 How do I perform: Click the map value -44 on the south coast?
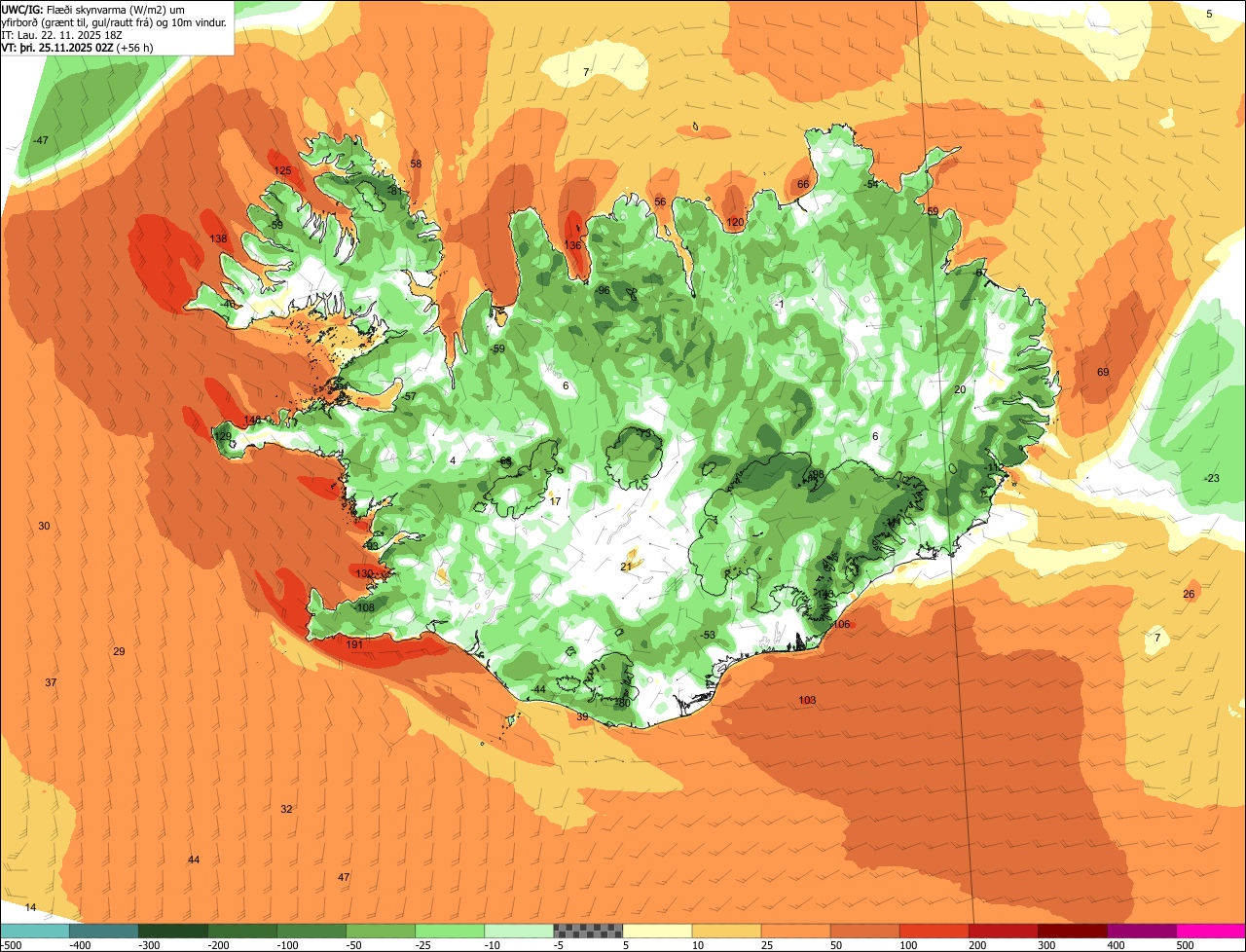538,690
